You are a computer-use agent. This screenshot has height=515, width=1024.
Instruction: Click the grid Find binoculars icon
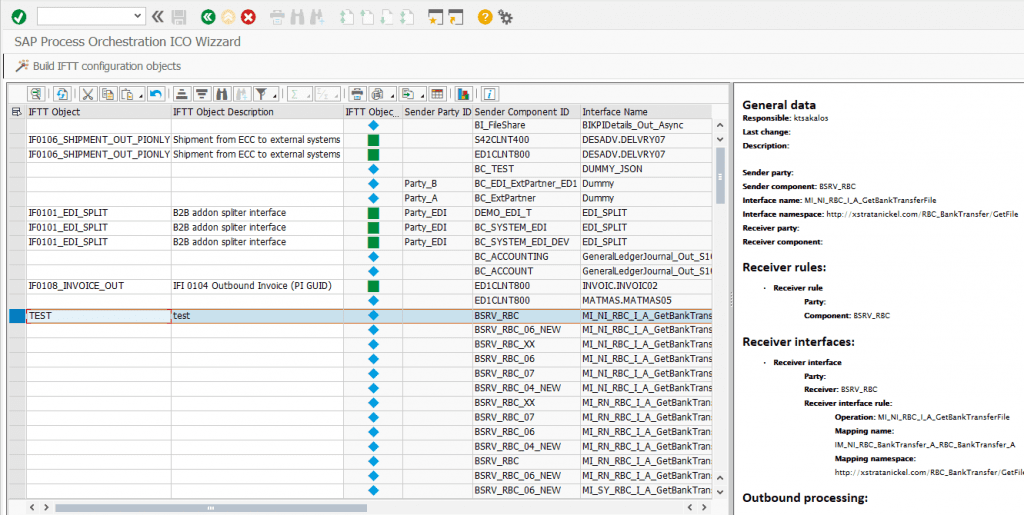coord(223,94)
